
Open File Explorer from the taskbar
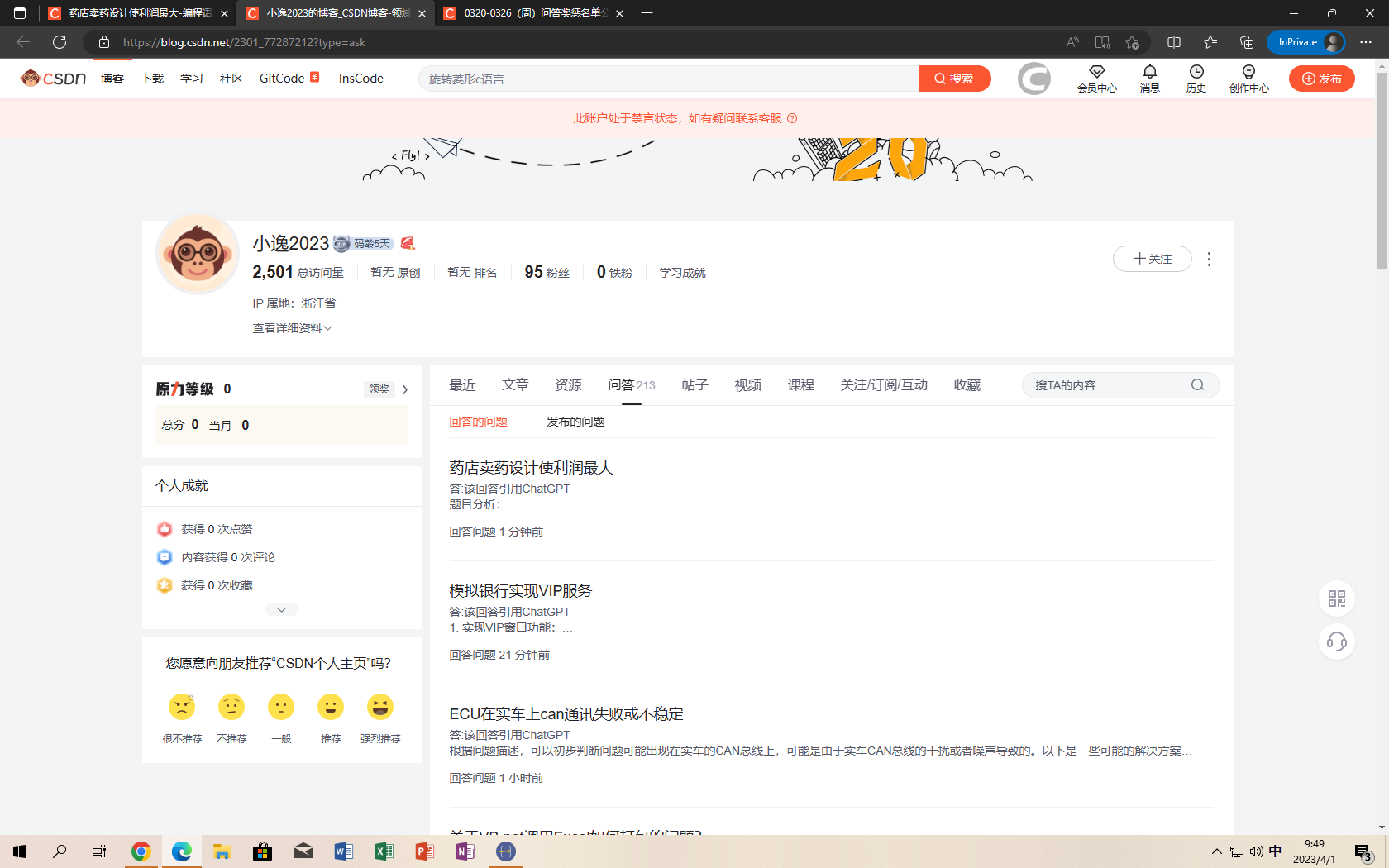coord(222,851)
